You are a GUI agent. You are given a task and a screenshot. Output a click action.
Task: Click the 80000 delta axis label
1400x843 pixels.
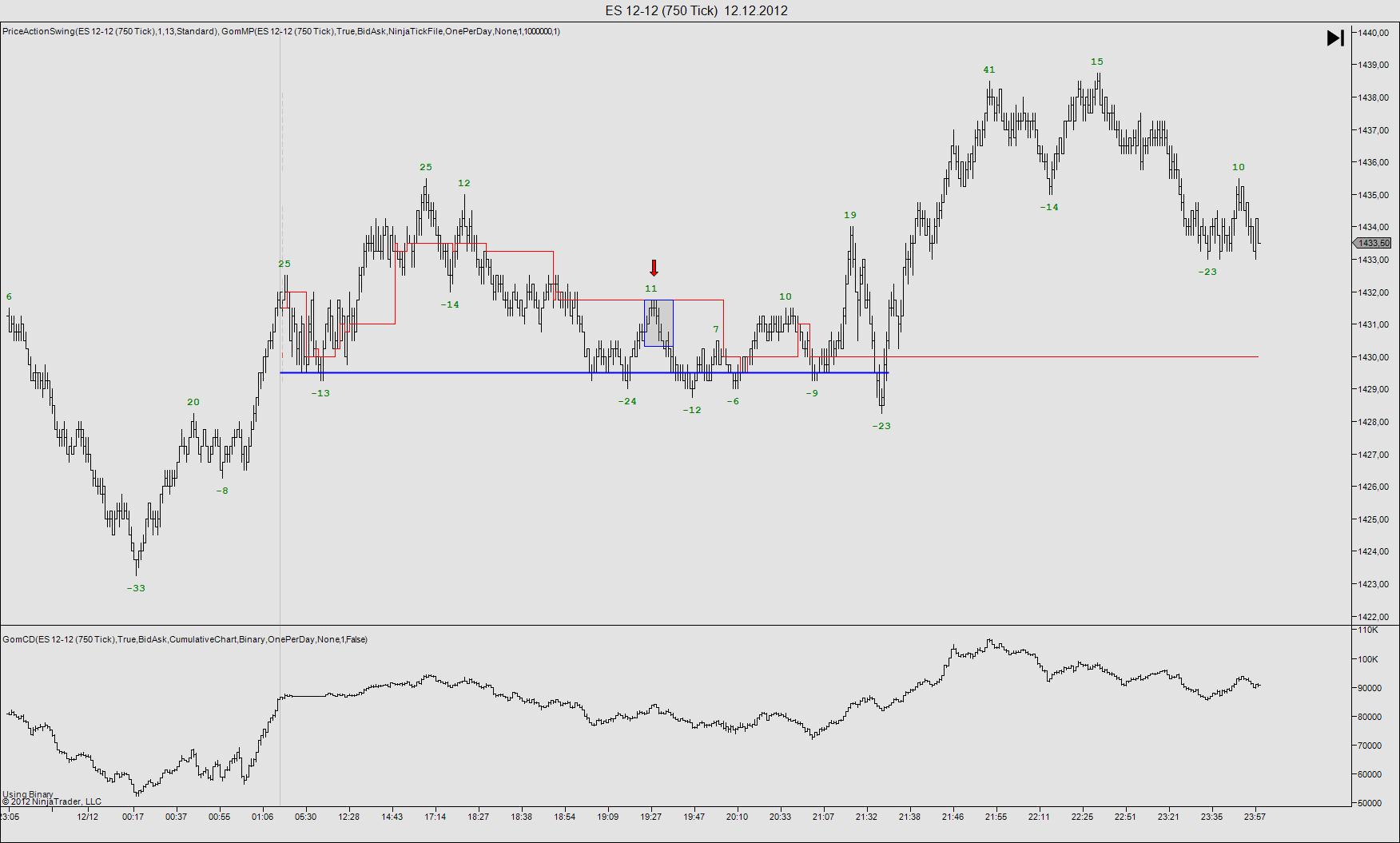click(x=1370, y=717)
